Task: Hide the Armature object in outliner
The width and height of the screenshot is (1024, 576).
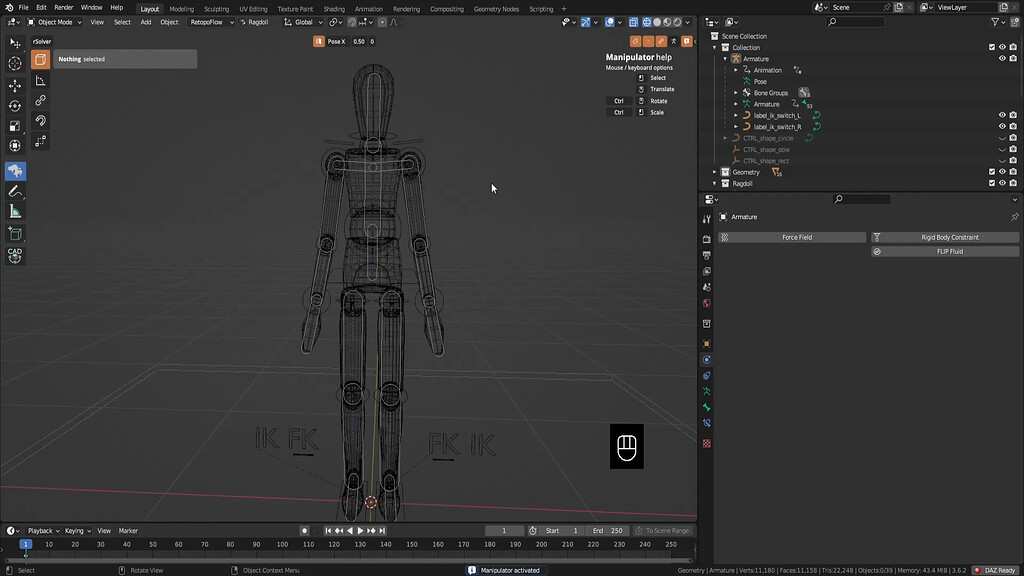Action: (1002, 59)
